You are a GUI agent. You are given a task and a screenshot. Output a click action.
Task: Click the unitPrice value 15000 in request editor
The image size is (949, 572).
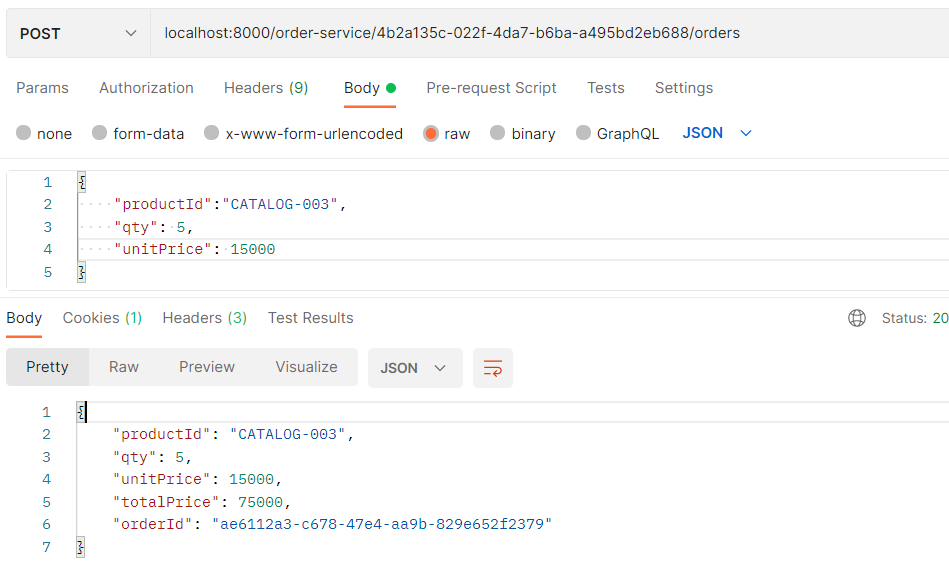pyautogui.click(x=252, y=249)
